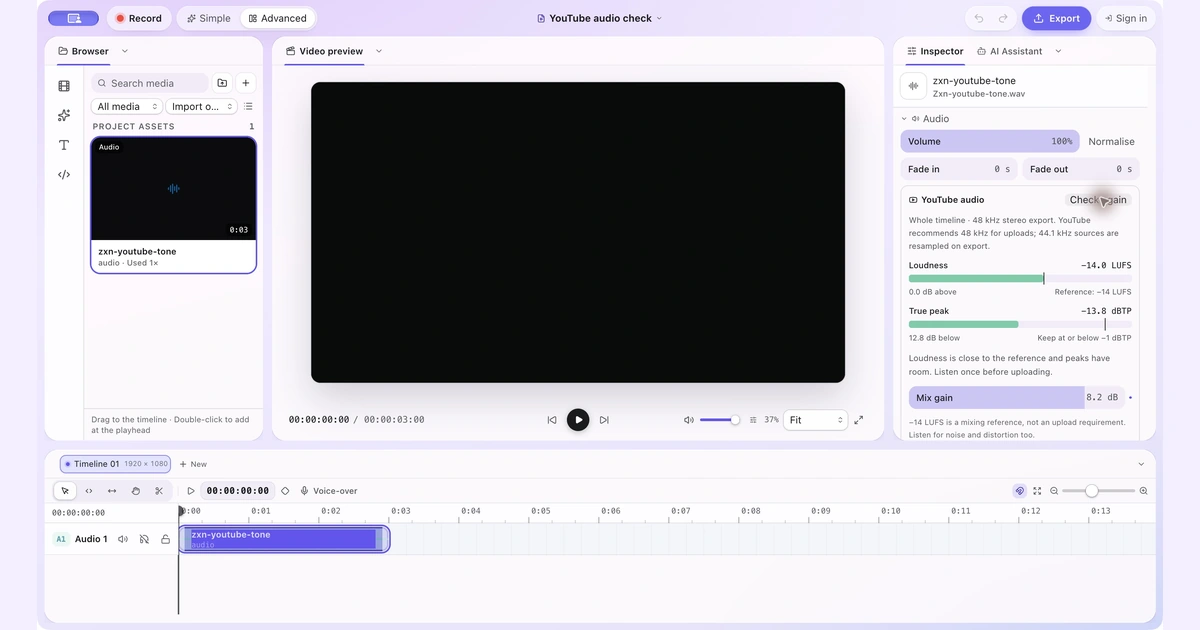Screen dimensions: 1200x630
Task: Play the video preview
Action: pyautogui.click(x=578, y=420)
